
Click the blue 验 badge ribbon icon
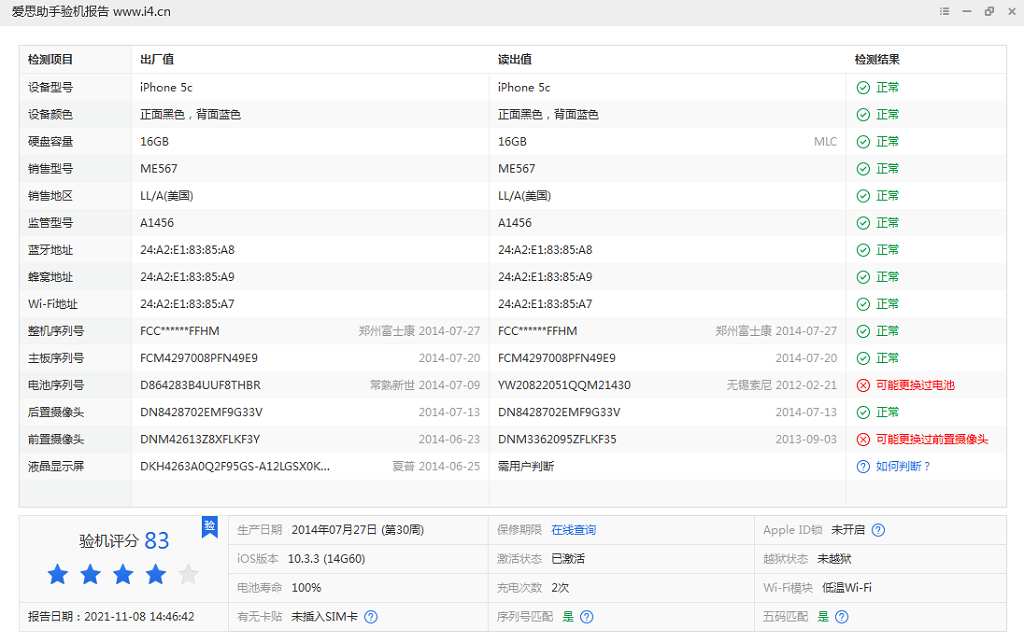pos(210,527)
